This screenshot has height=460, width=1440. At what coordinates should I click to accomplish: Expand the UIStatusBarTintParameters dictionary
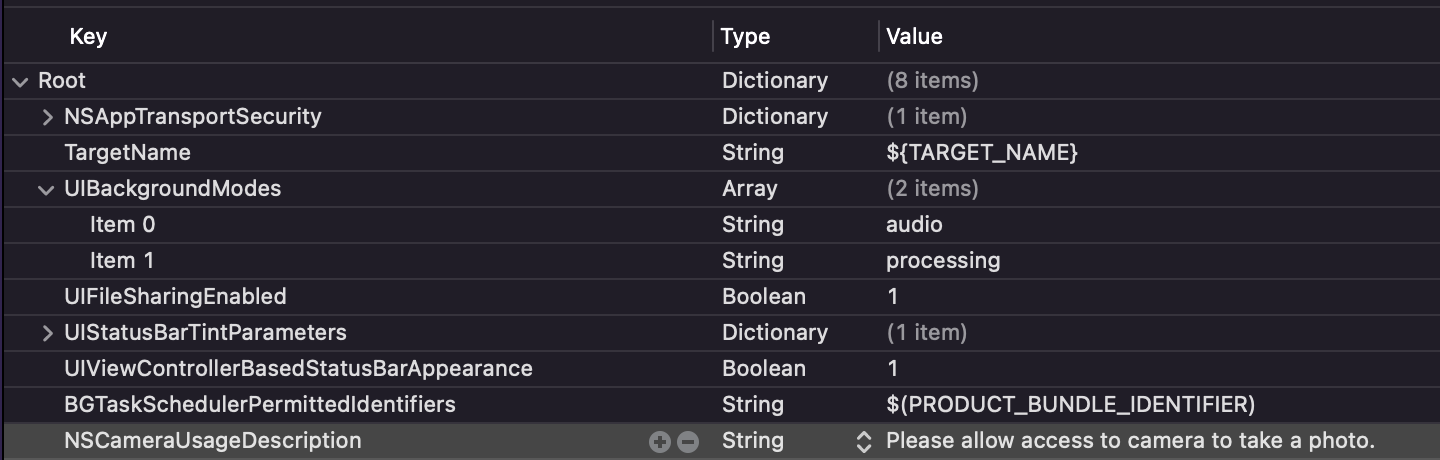coord(47,333)
